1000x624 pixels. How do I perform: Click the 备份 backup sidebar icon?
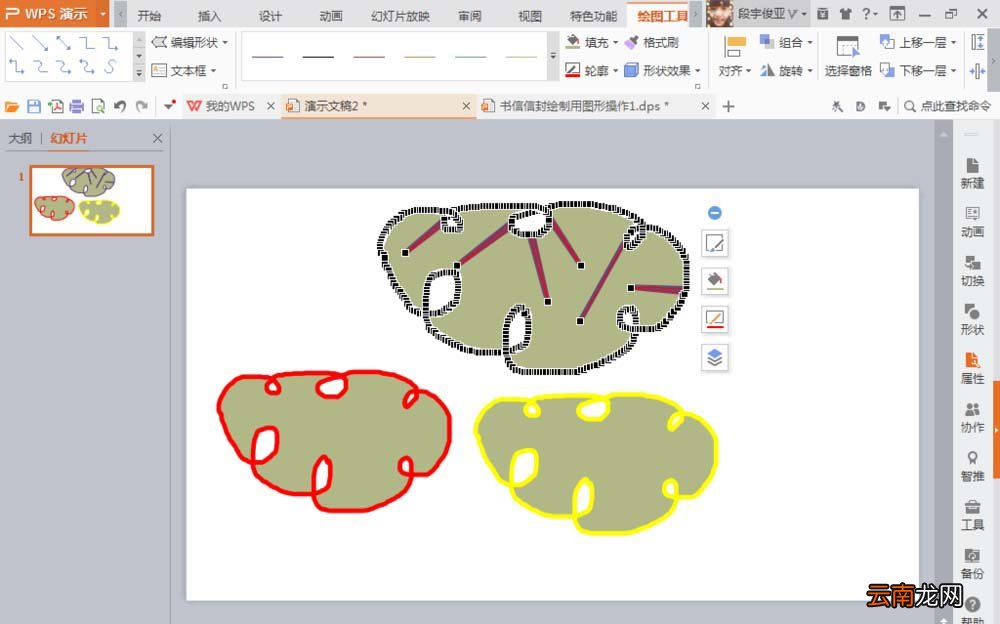click(x=972, y=564)
